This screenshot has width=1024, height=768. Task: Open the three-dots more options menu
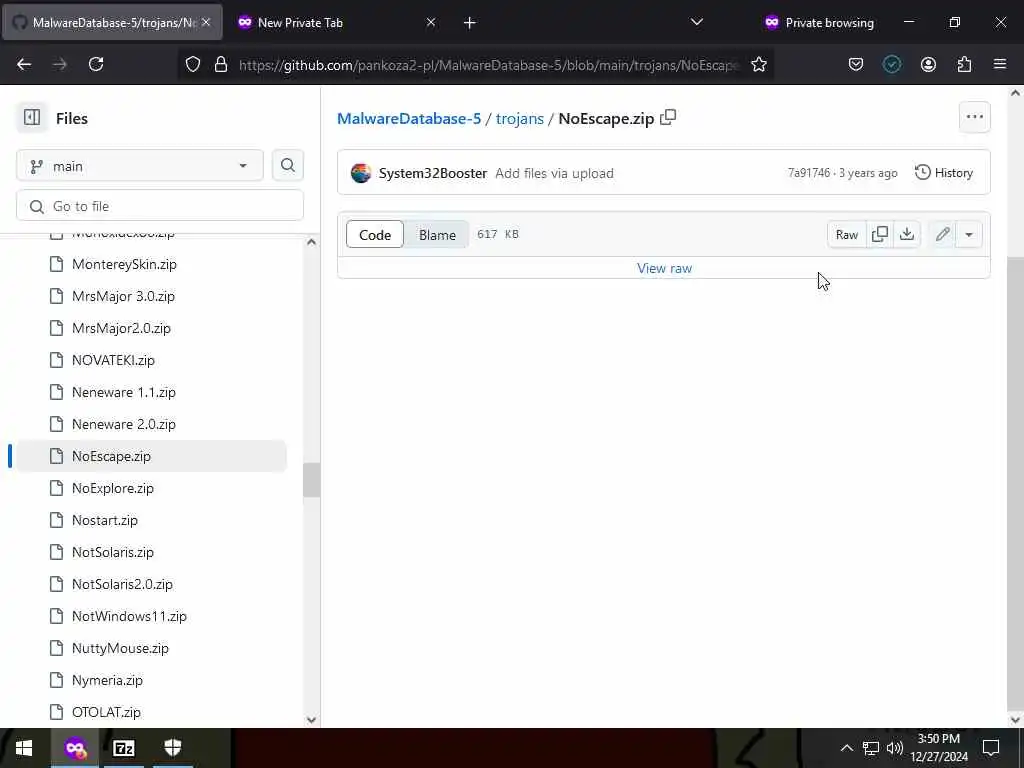pyautogui.click(x=974, y=117)
